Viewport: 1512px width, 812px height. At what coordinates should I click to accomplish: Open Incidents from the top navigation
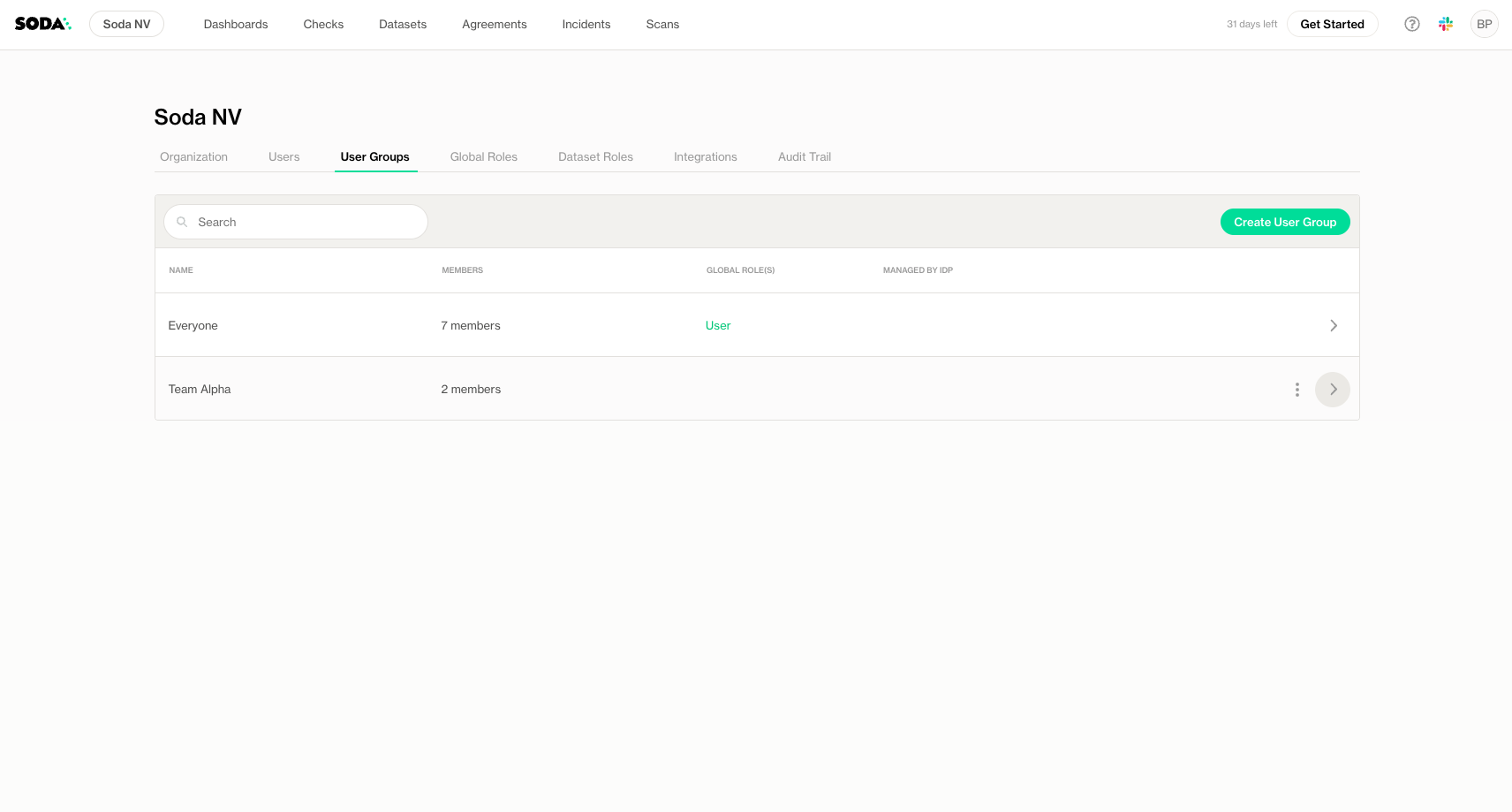pyautogui.click(x=586, y=24)
